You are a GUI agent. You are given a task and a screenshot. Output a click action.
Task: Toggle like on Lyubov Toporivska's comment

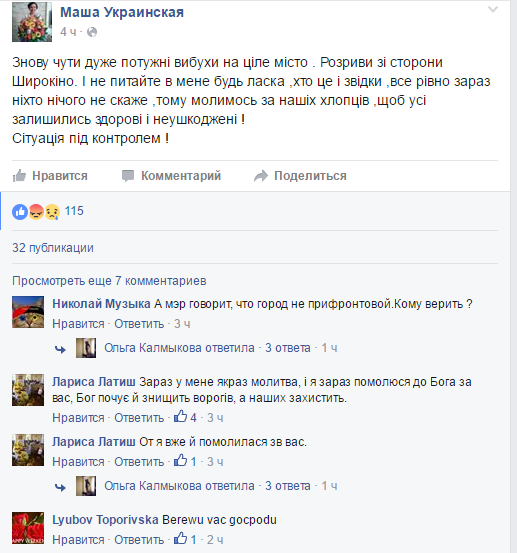(78, 540)
